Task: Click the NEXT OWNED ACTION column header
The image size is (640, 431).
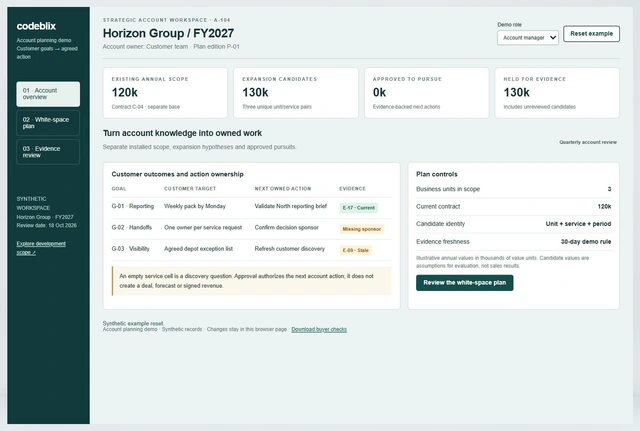Action: [x=283, y=189]
